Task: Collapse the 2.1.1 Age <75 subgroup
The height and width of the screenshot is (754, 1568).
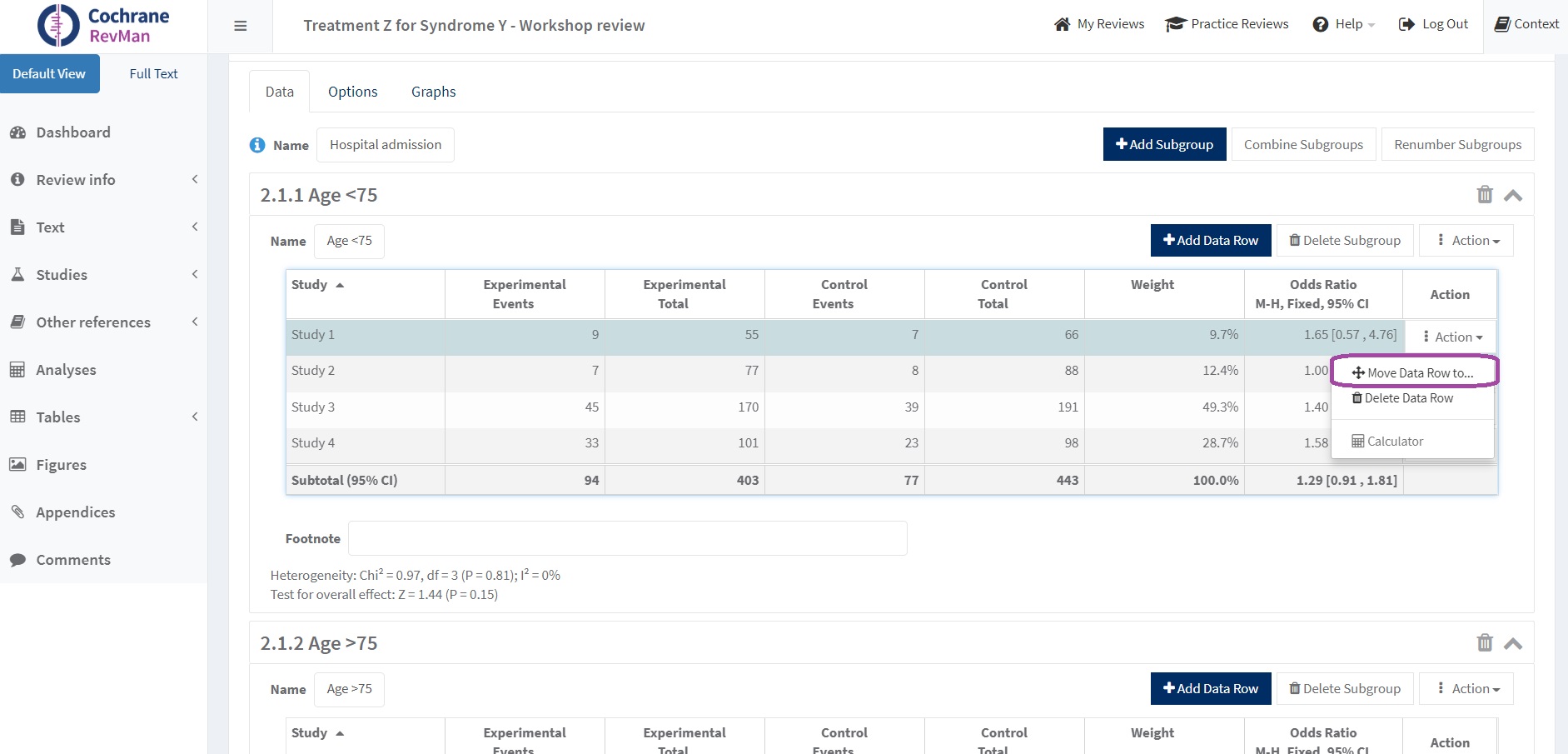Action: tap(1513, 196)
